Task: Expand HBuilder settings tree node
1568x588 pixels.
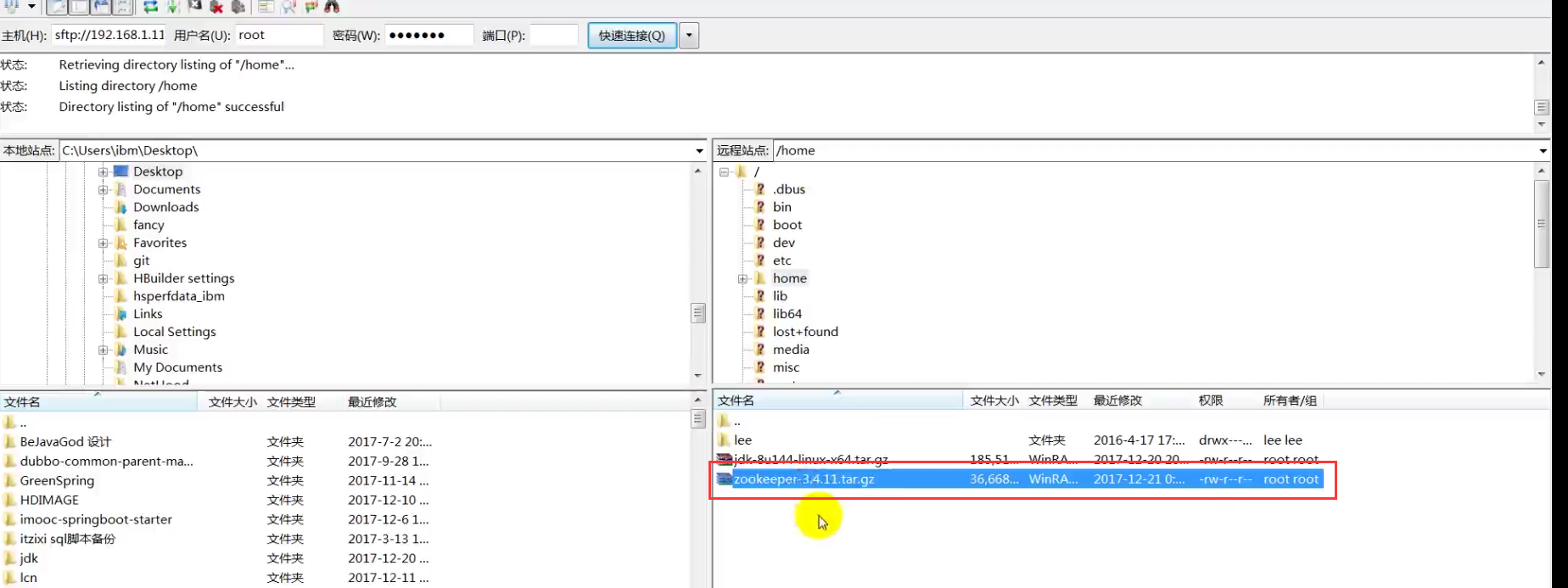Action: [103, 278]
